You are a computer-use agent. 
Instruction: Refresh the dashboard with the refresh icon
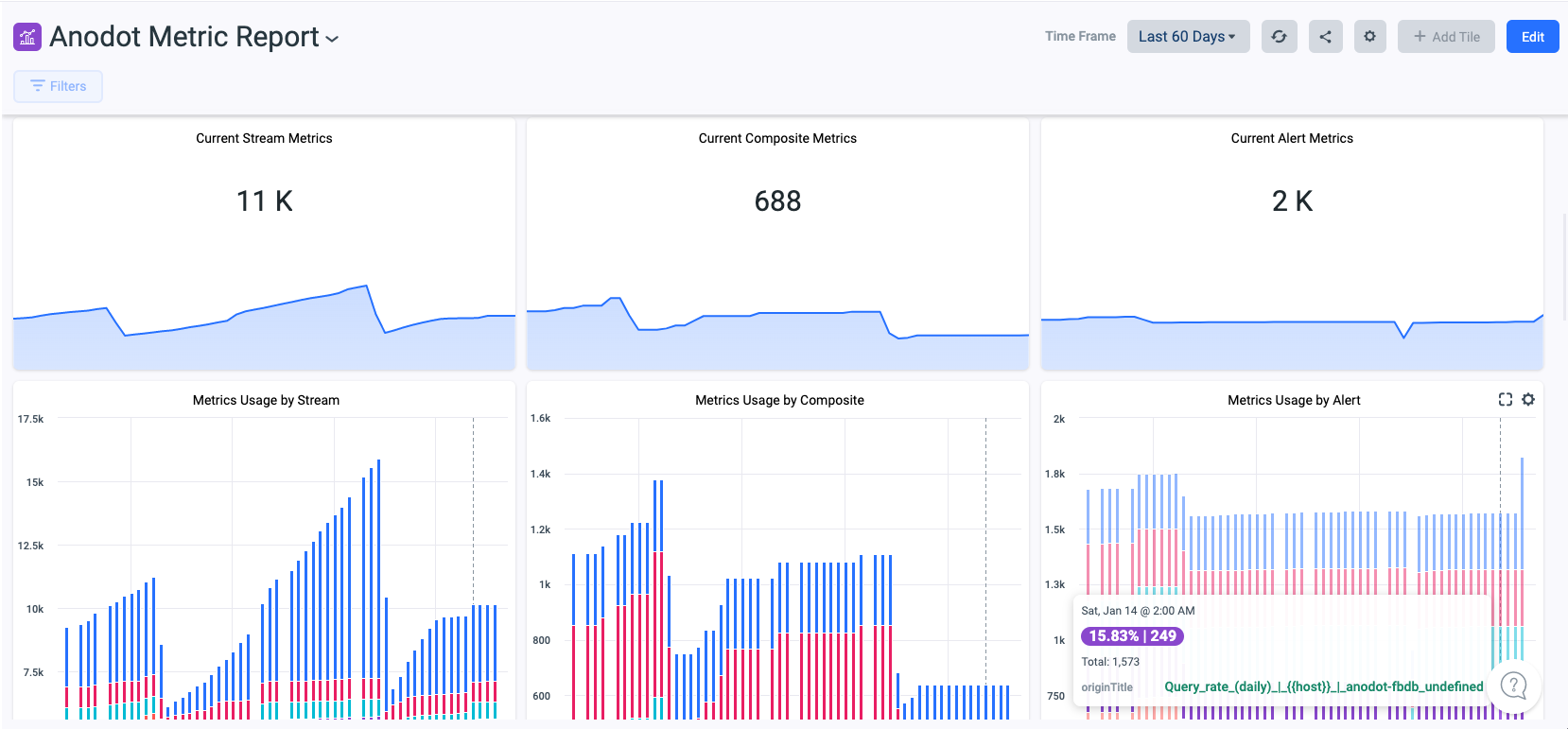1279,37
